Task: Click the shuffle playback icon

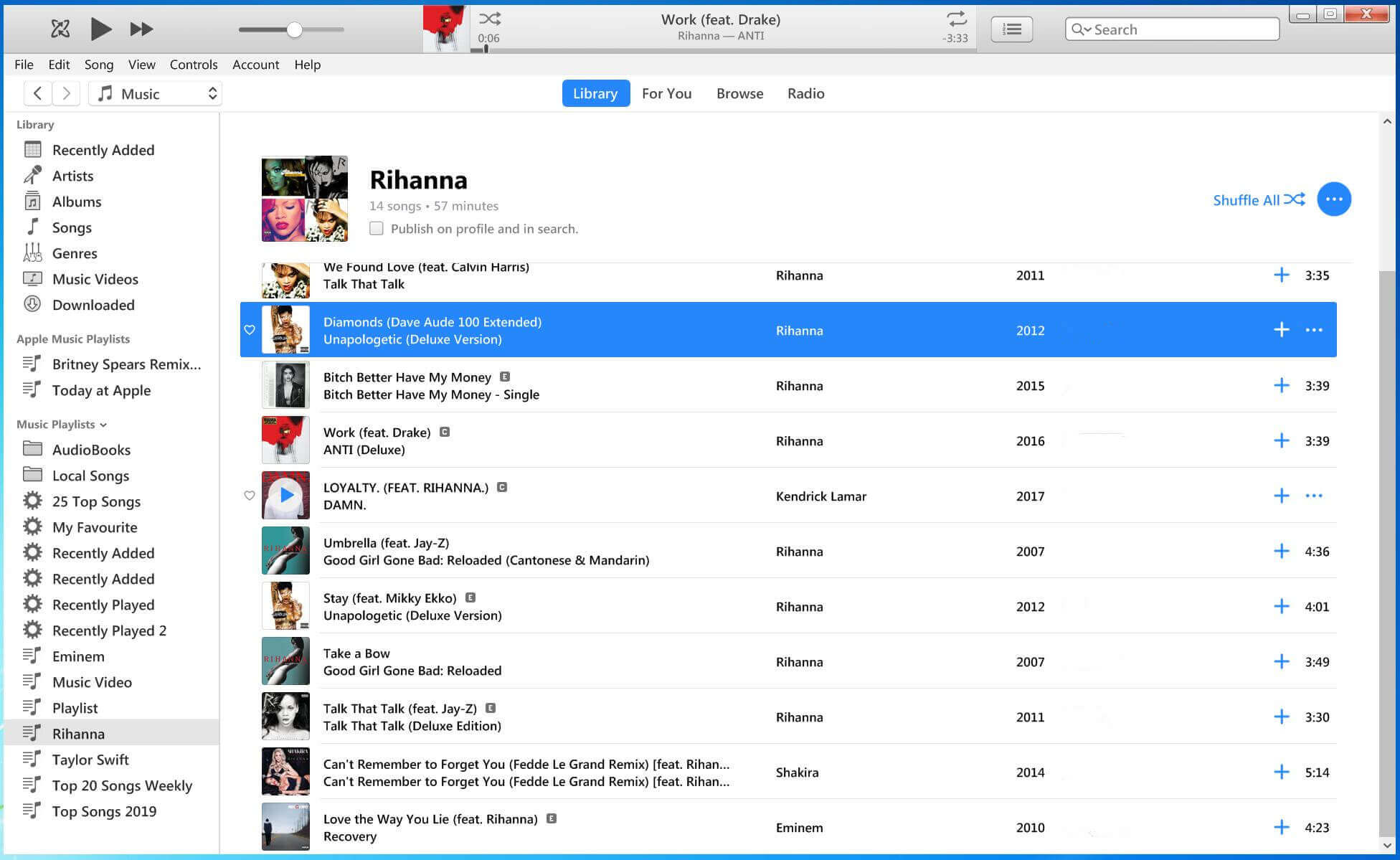Action: click(493, 19)
